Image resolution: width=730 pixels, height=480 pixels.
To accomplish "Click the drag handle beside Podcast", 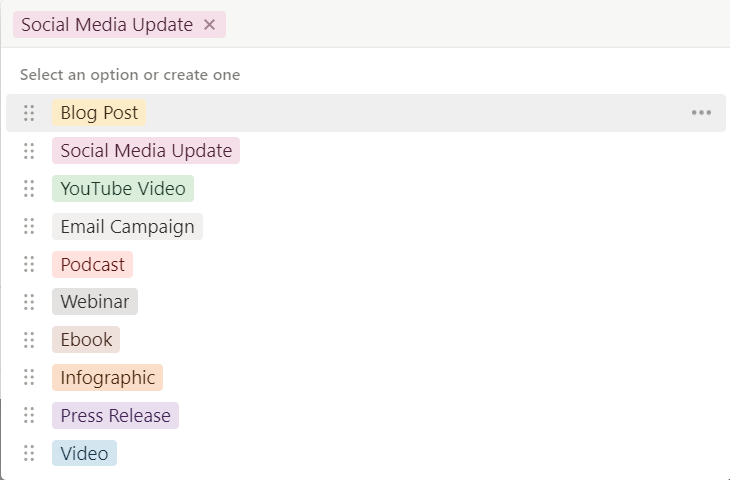I will click(x=29, y=264).
